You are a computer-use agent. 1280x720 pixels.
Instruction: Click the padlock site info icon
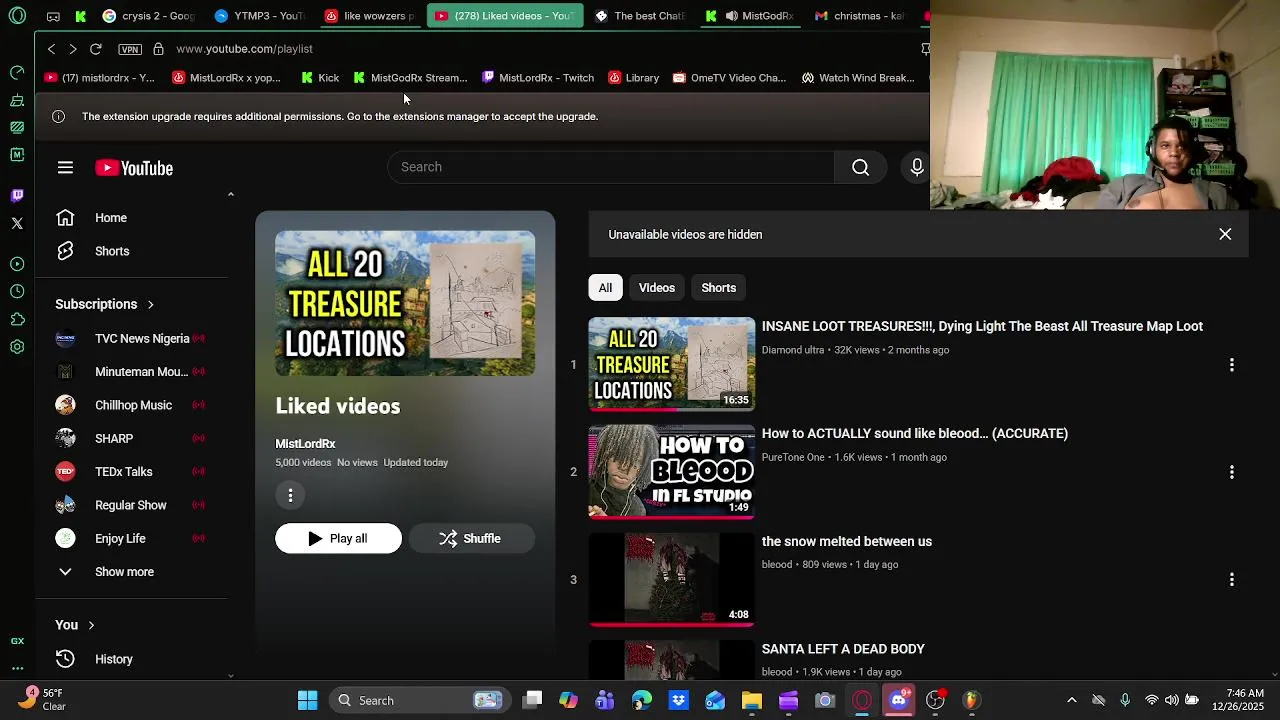click(x=158, y=49)
